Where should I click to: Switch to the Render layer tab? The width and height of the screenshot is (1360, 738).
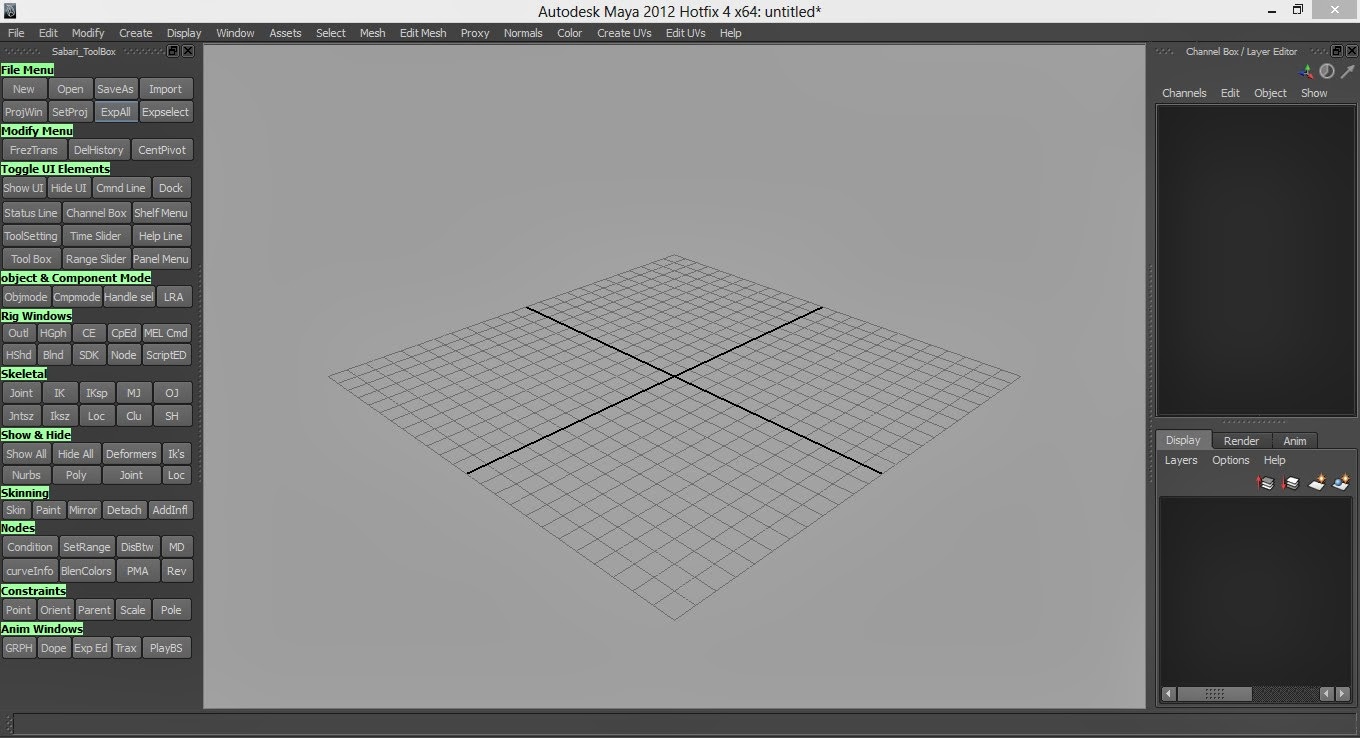pos(1242,441)
